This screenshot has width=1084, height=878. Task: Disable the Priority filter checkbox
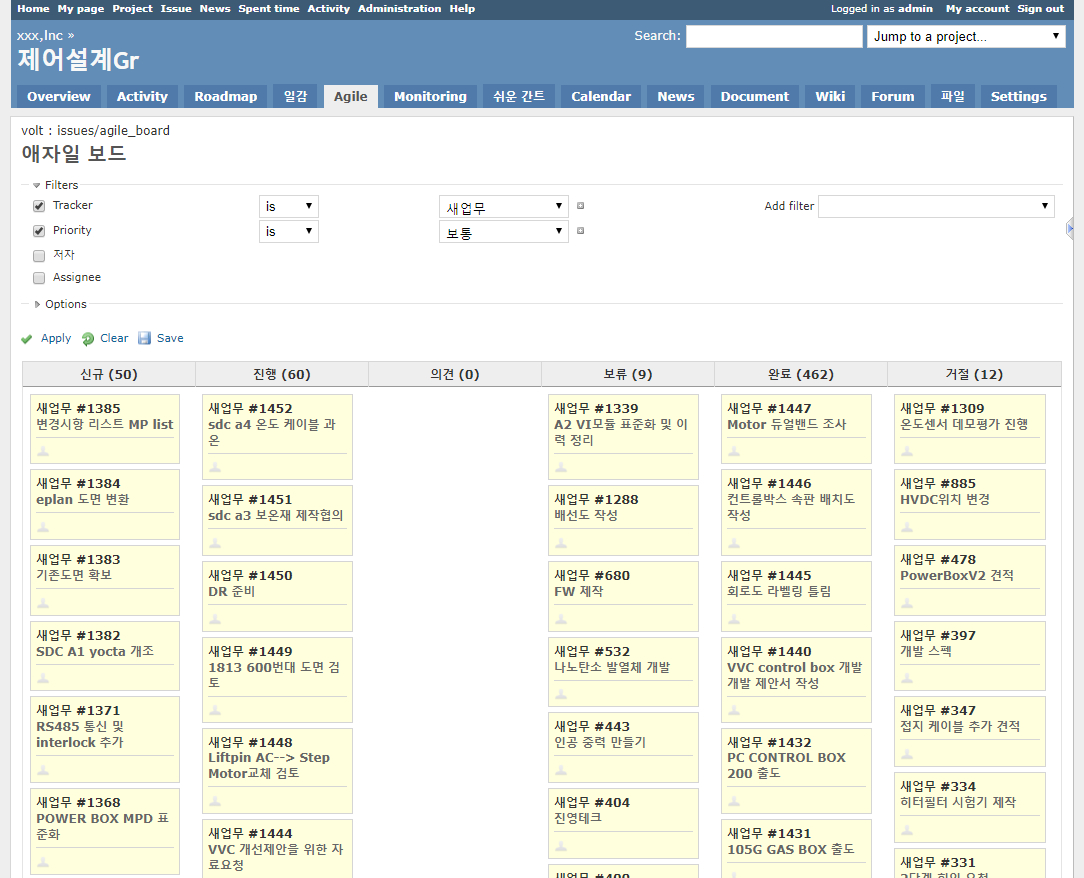pos(39,231)
